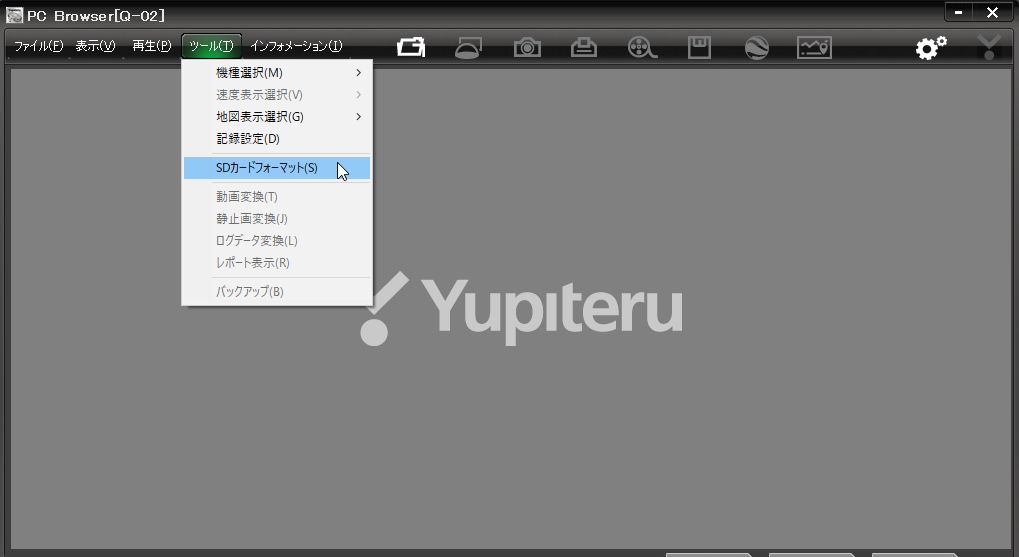Open the インフォメーション(I) menu
The image size is (1019, 557).
(x=296, y=46)
